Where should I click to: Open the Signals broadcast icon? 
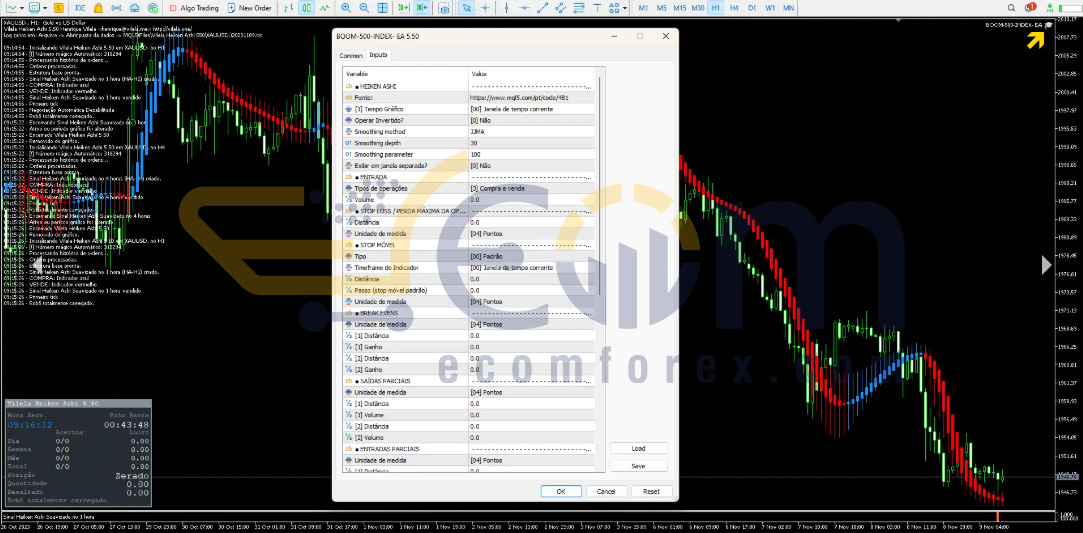tap(116, 8)
